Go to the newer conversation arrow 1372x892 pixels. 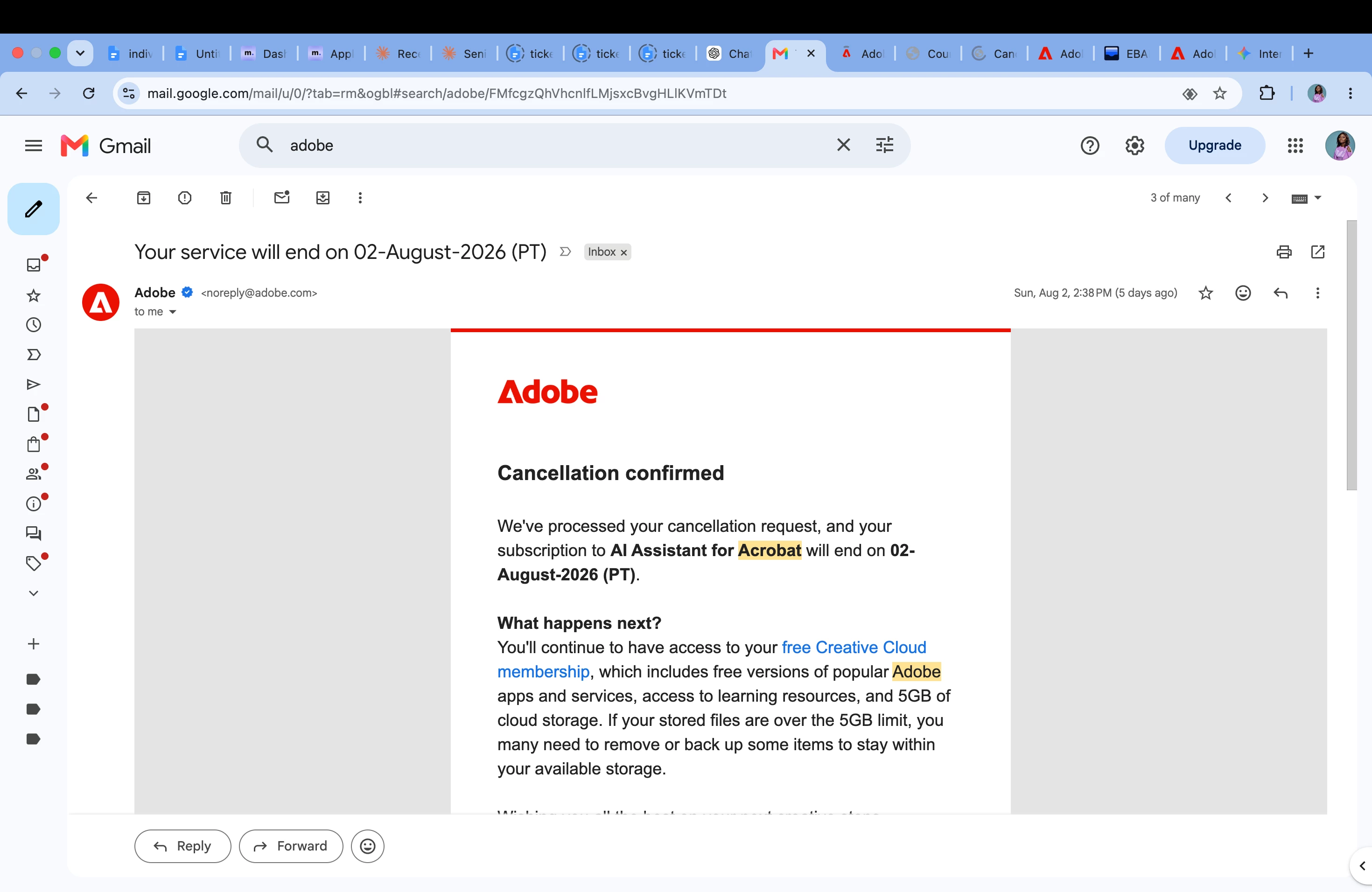(1228, 198)
